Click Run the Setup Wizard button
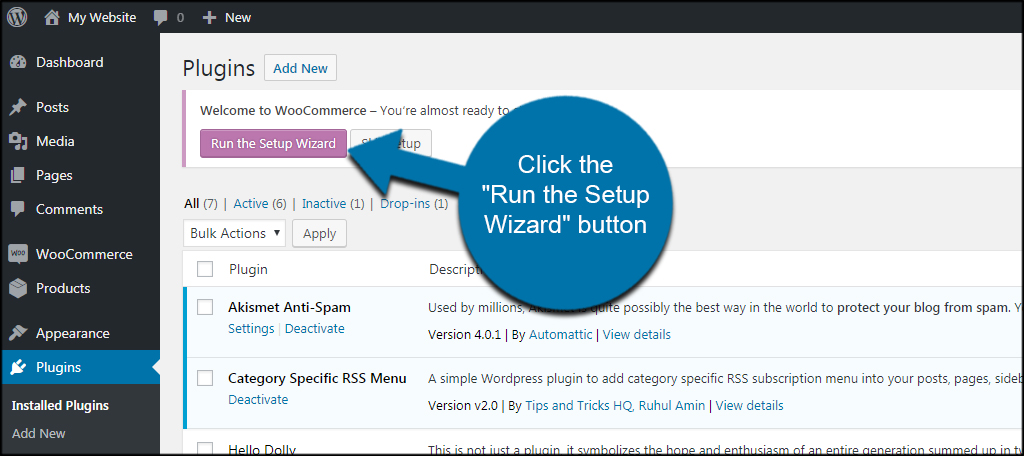The height and width of the screenshot is (456, 1024). [x=273, y=143]
